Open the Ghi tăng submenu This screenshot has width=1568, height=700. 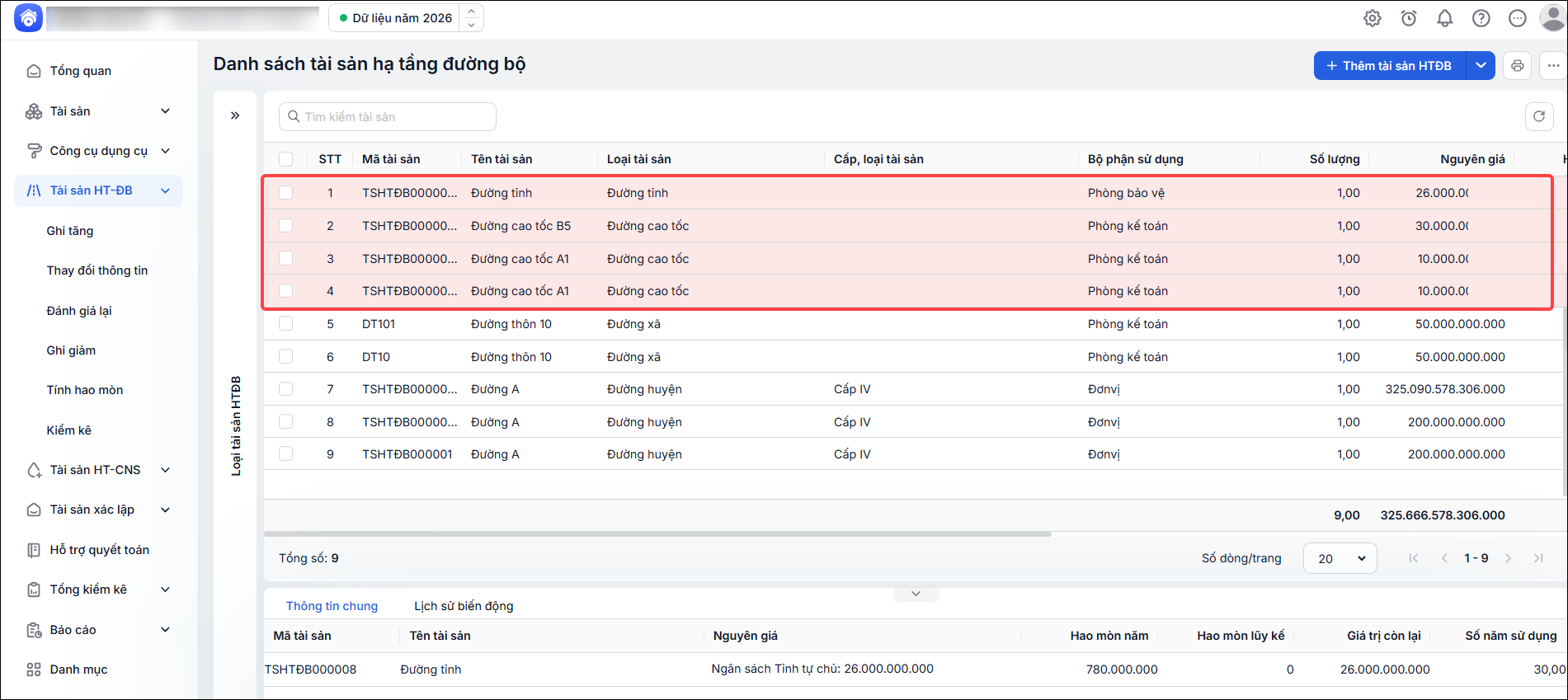tap(70, 231)
